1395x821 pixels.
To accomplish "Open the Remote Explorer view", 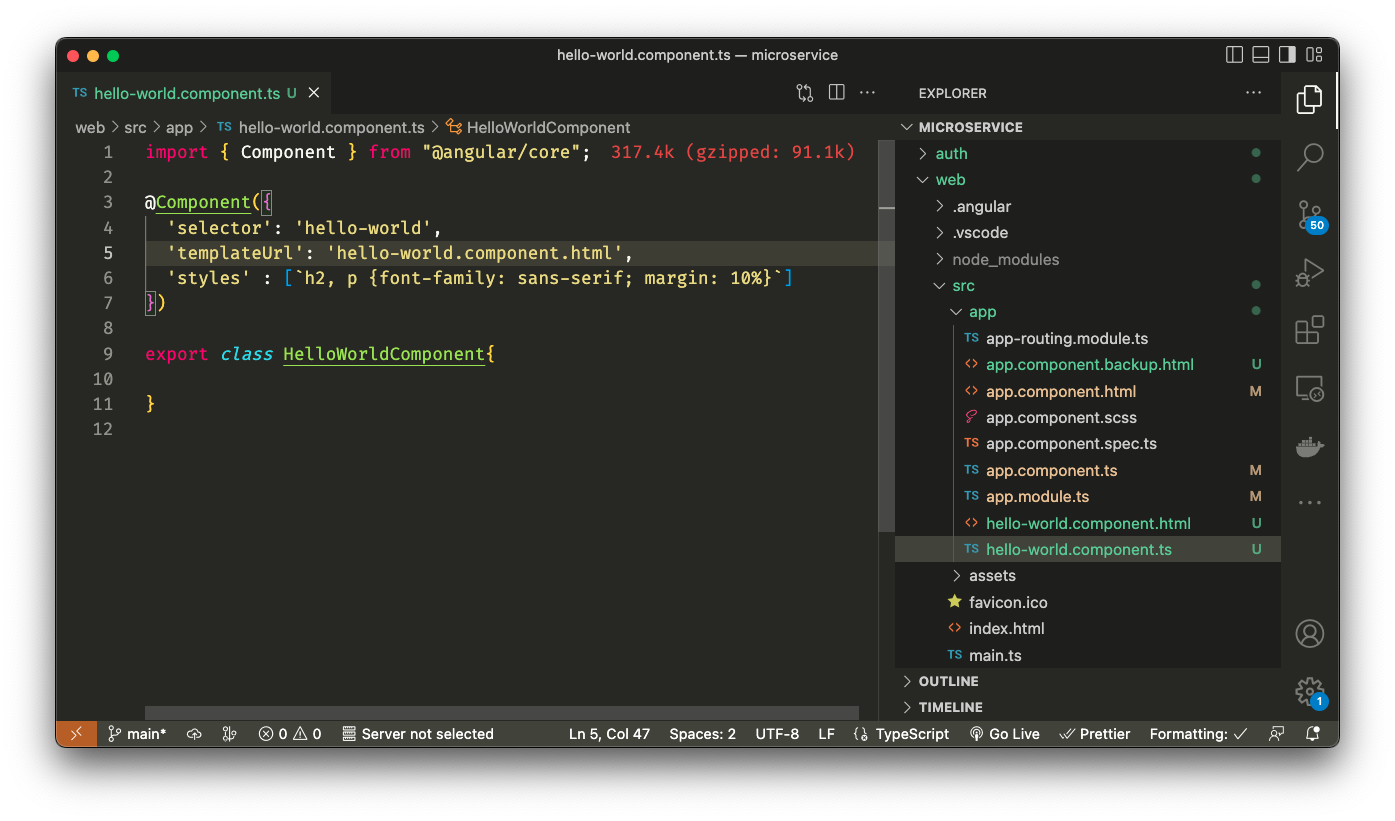I will [1309, 388].
